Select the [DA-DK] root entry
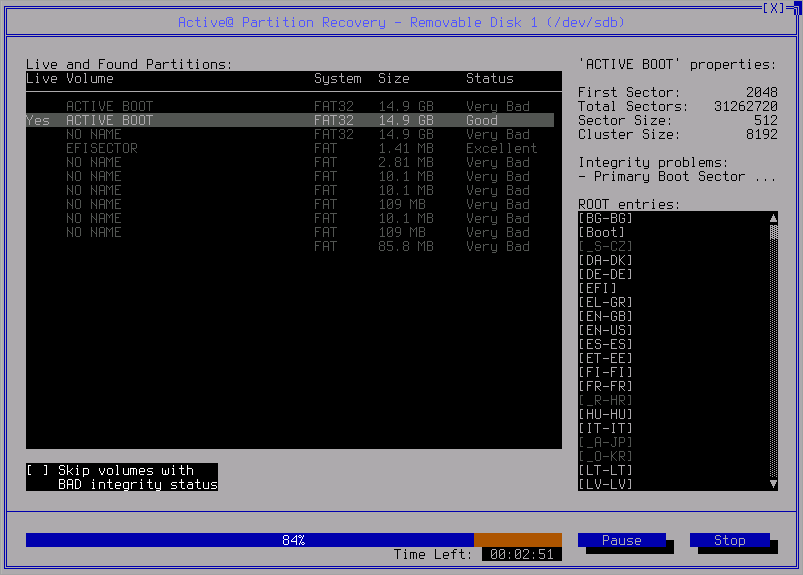 (605, 260)
